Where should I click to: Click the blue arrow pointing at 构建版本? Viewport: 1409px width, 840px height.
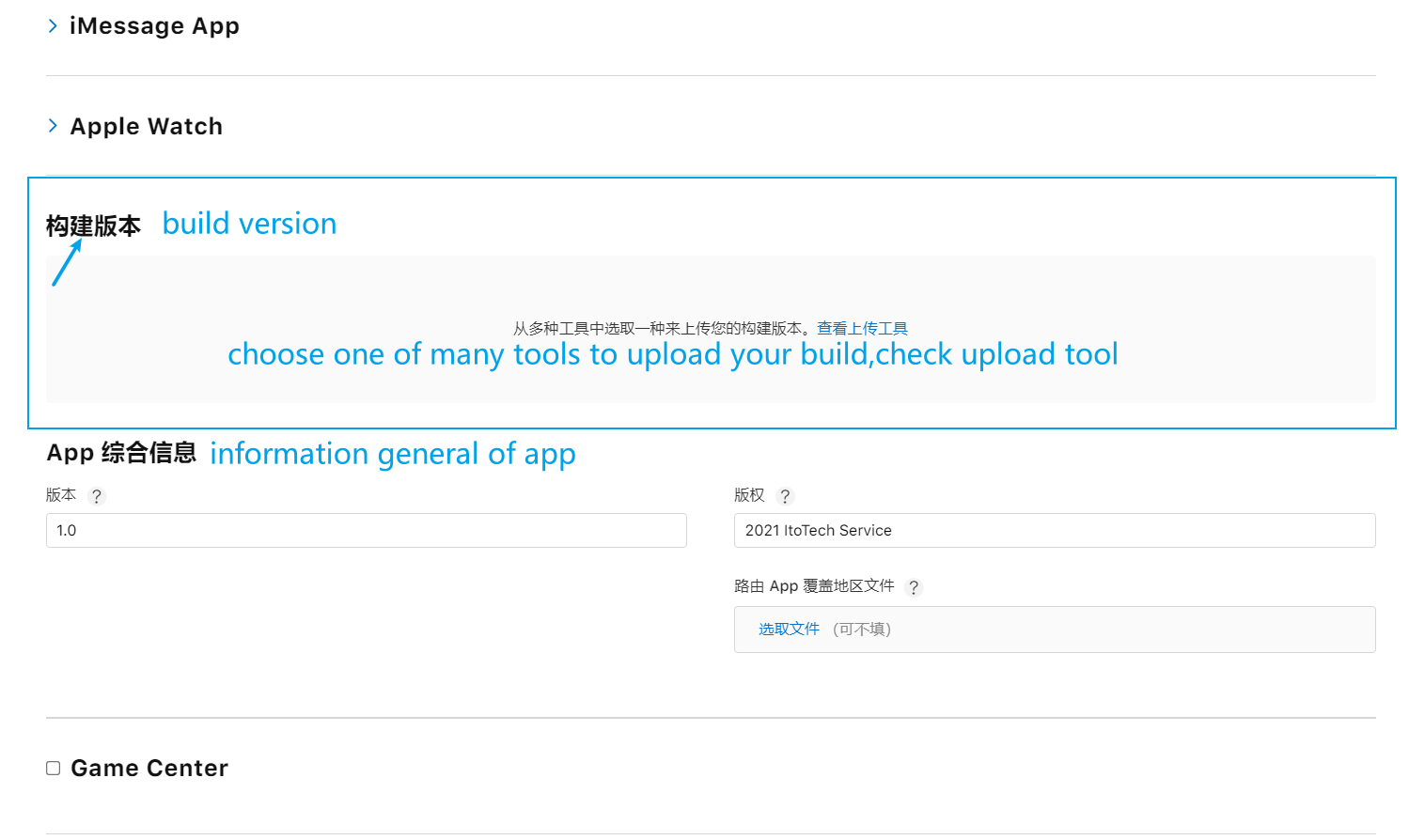pos(66,263)
